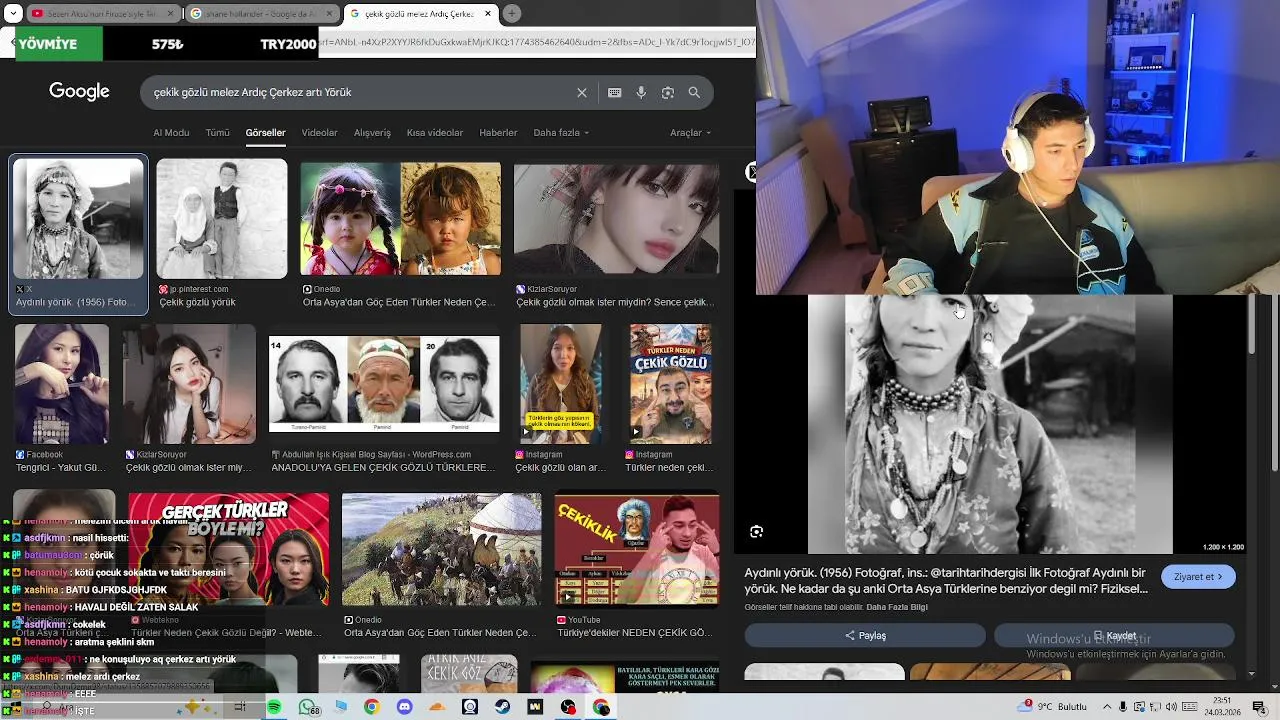The width and height of the screenshot is (1280, 720).
Task: Expand the Araçlar tools dropdown
Action: 691,132
